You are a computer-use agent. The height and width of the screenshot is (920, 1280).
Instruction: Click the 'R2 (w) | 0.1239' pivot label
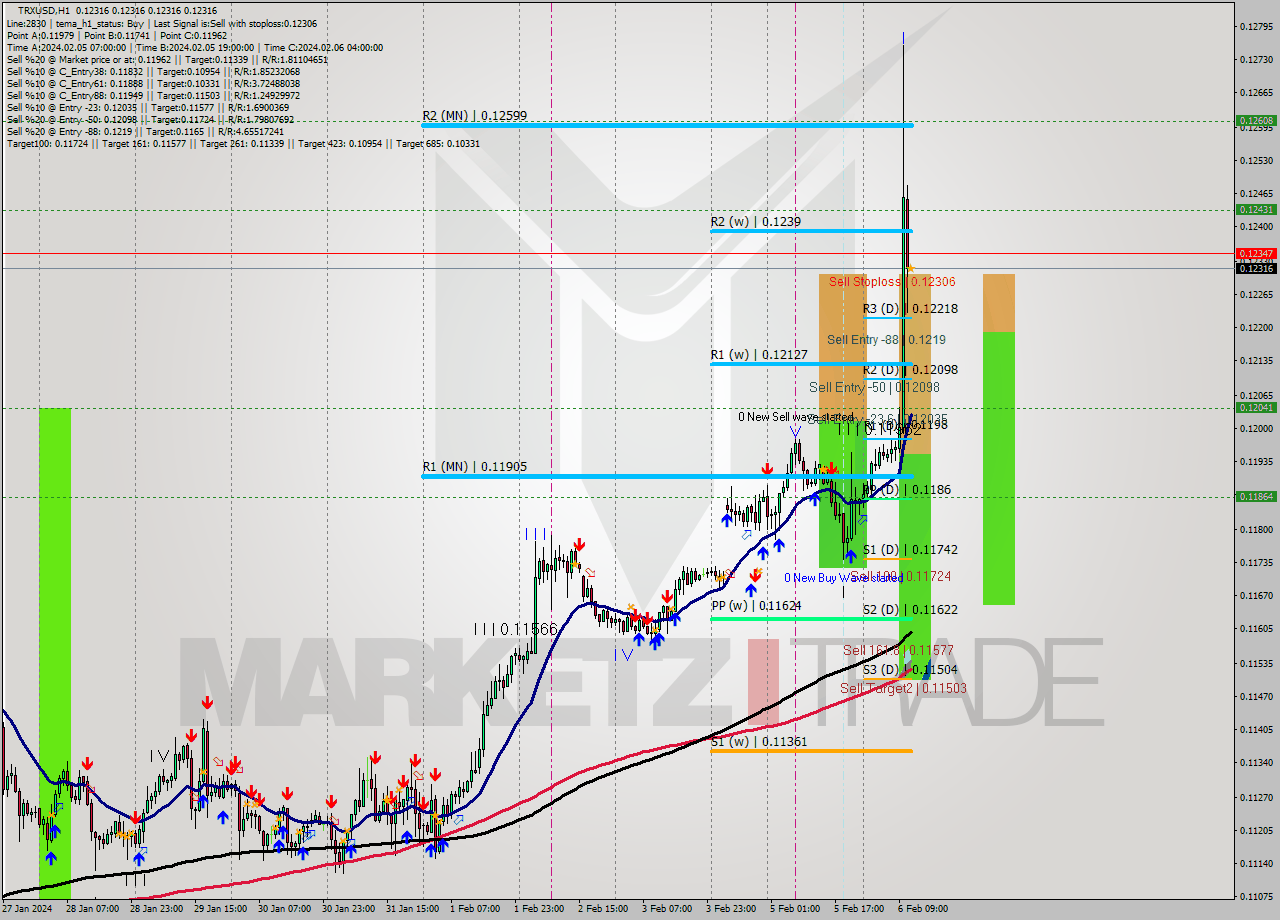point(756,221)
